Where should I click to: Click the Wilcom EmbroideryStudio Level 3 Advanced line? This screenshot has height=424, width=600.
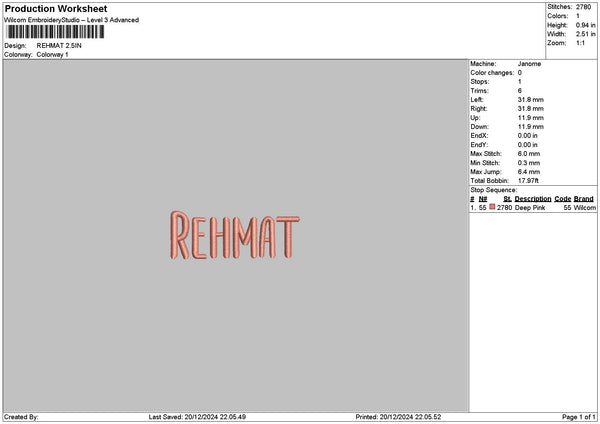(72, 20)
